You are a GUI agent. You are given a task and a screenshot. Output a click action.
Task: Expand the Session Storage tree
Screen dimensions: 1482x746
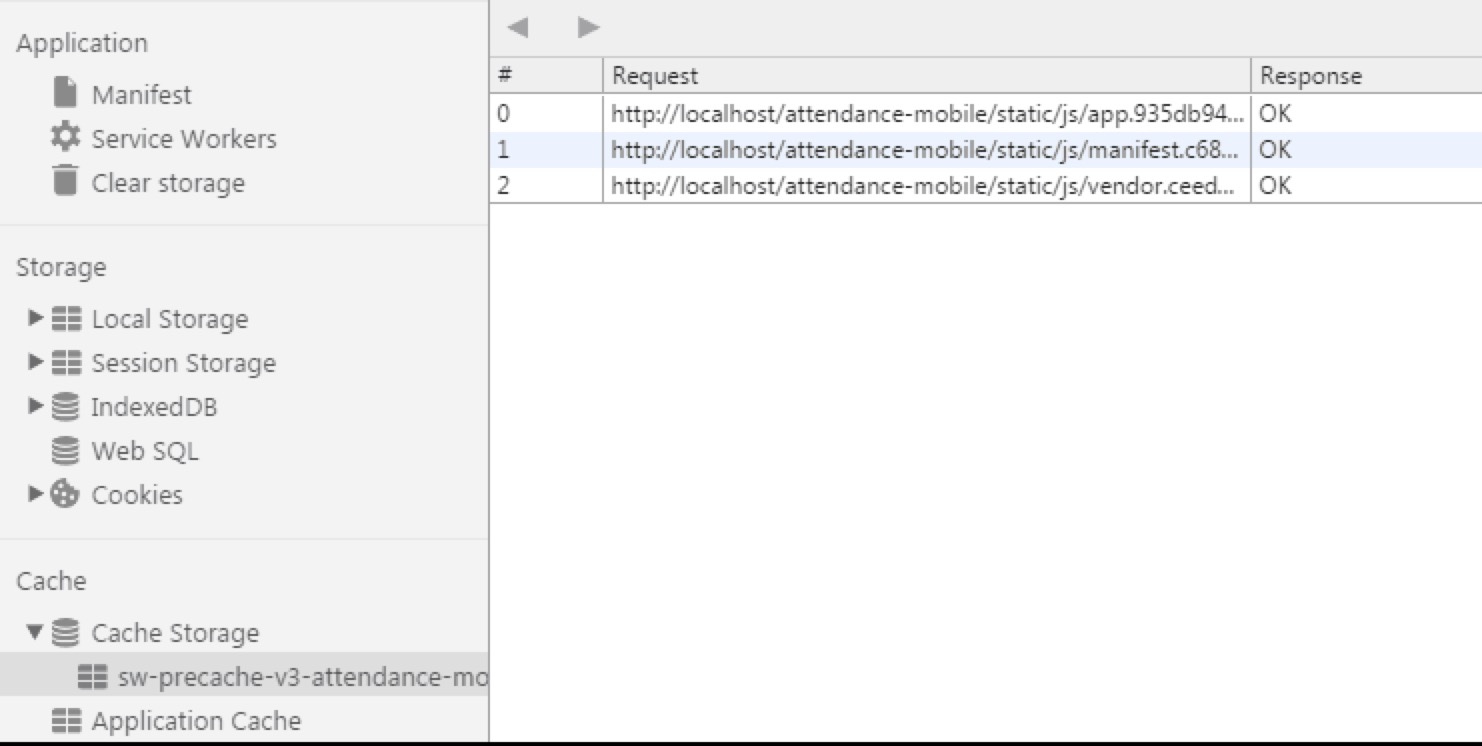(x=36, y=362)
